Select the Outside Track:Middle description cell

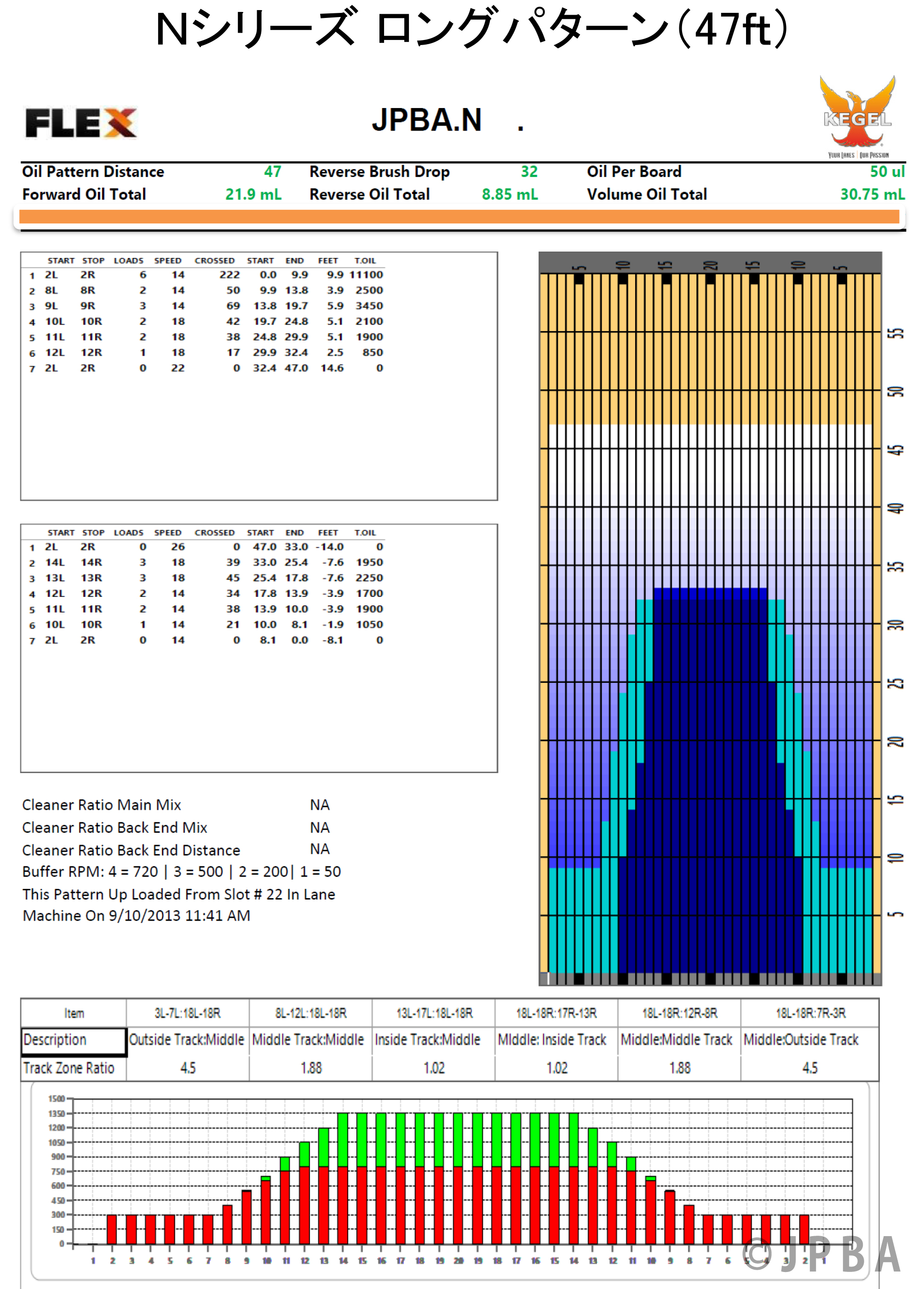(187, 1040)
